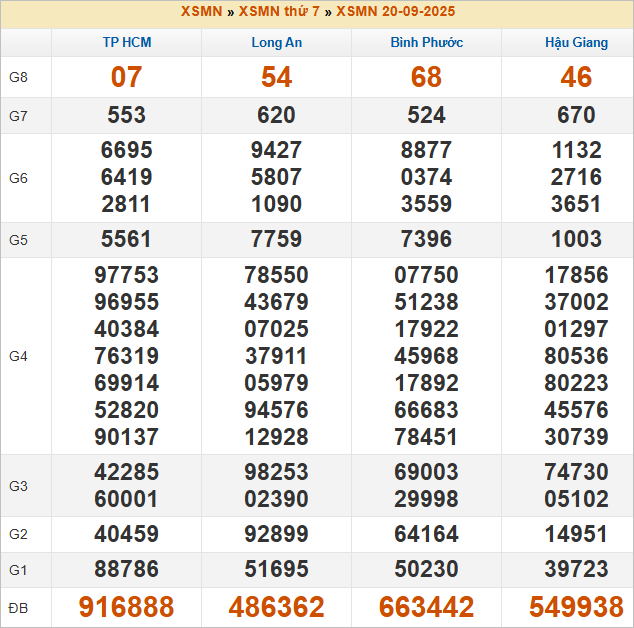
Task: Click the ĐB special prize row label
Action: (18, 607)
